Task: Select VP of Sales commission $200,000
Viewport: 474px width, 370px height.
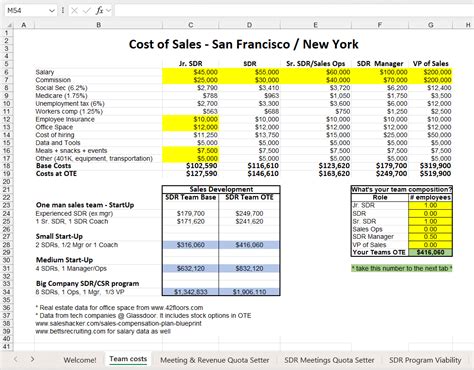Action: tap(431, 80)
